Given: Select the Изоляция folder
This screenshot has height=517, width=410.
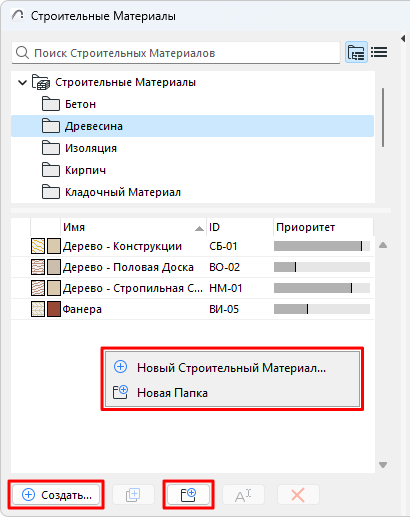Looking at the screenshot, I should pos(193,148).
